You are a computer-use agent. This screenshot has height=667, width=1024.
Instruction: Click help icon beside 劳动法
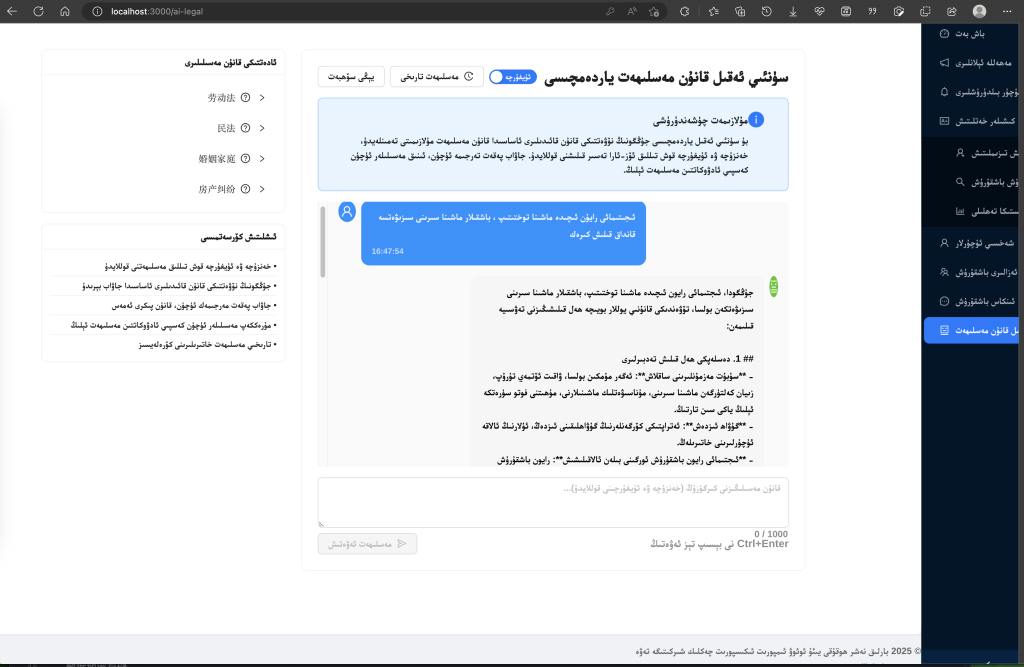coord(245,98)
